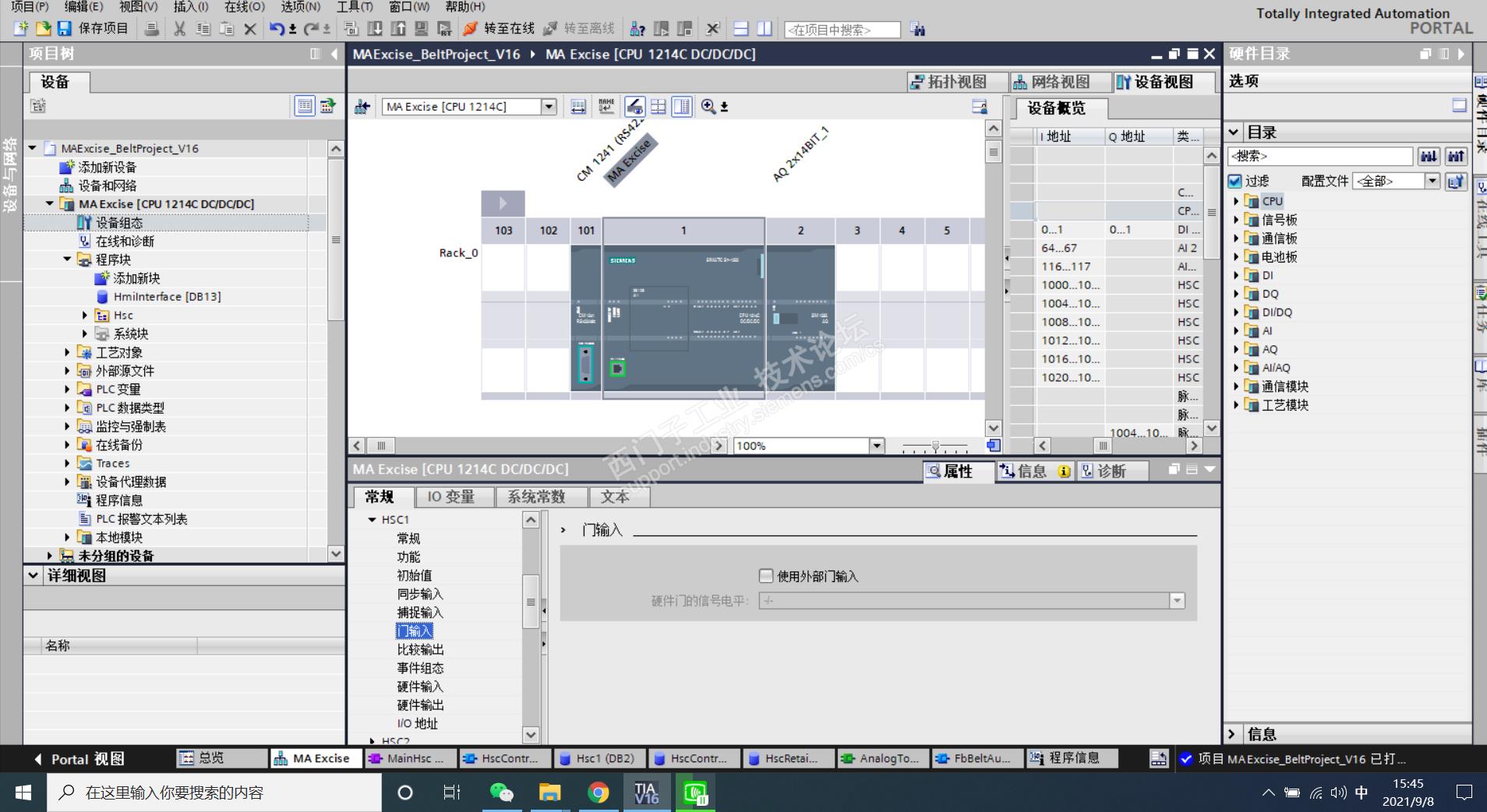Screen dimensions: 1487x812
Task: Click the catalog search upward icon
Action: 1456,156
